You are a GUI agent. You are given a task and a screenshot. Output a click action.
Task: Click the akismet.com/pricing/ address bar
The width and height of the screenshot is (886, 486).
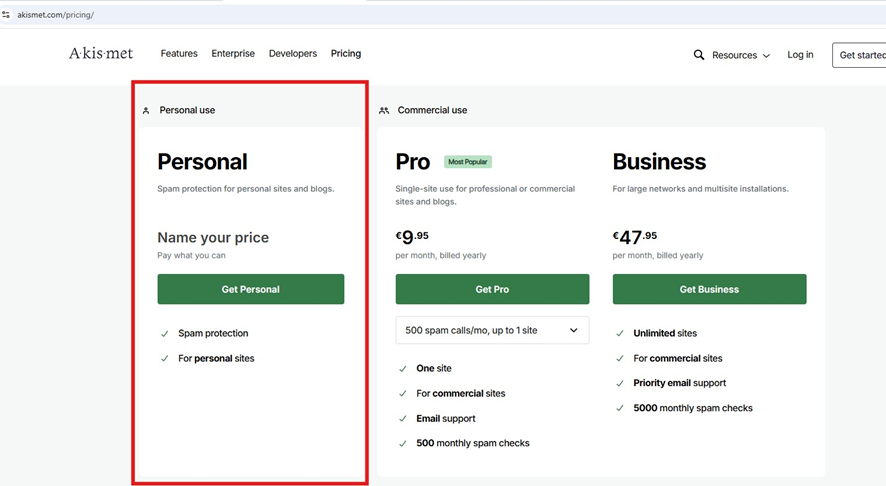[443, 15]
